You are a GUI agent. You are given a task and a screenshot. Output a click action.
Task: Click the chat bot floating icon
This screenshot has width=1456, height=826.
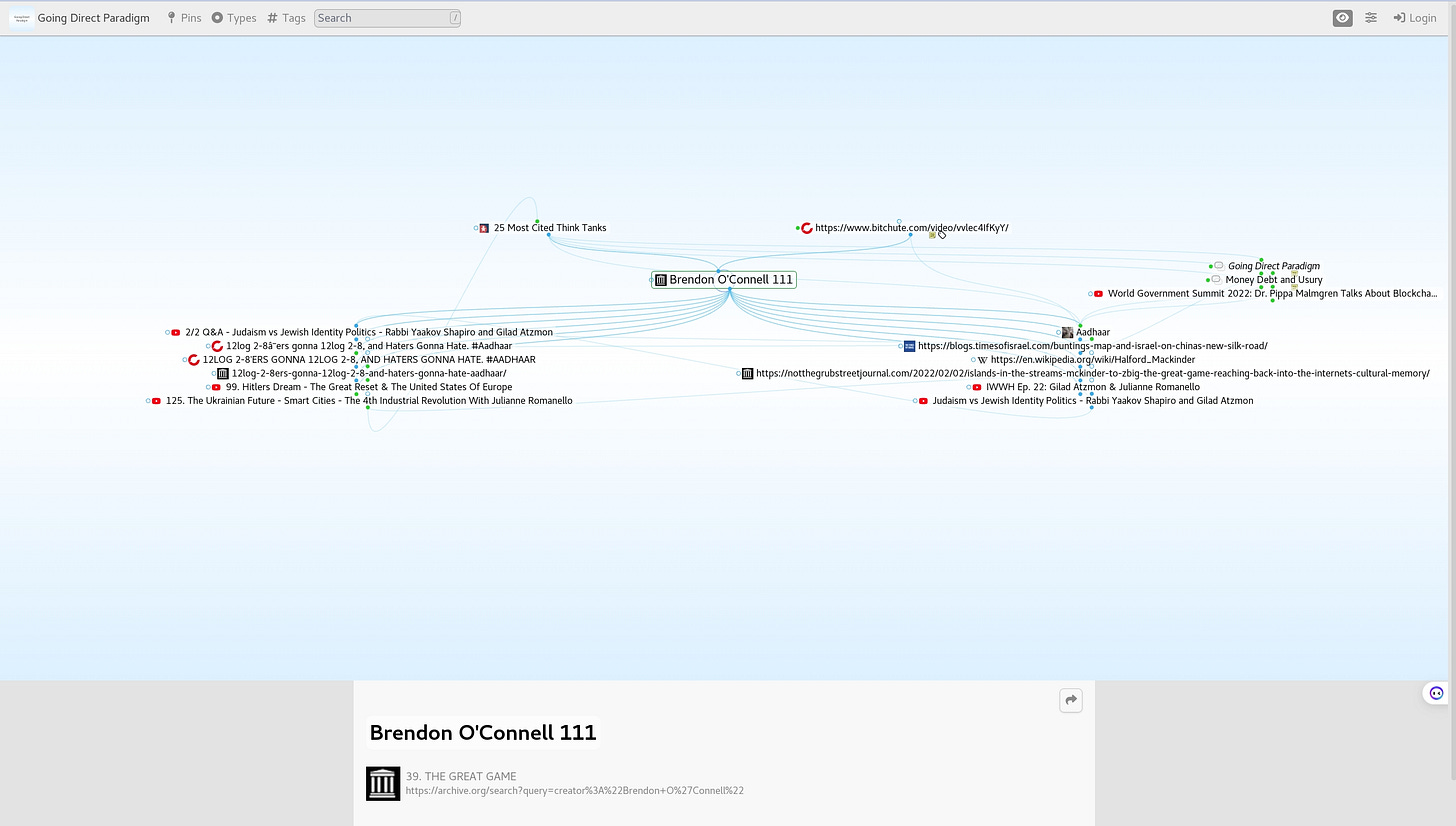click(1436, 693)
